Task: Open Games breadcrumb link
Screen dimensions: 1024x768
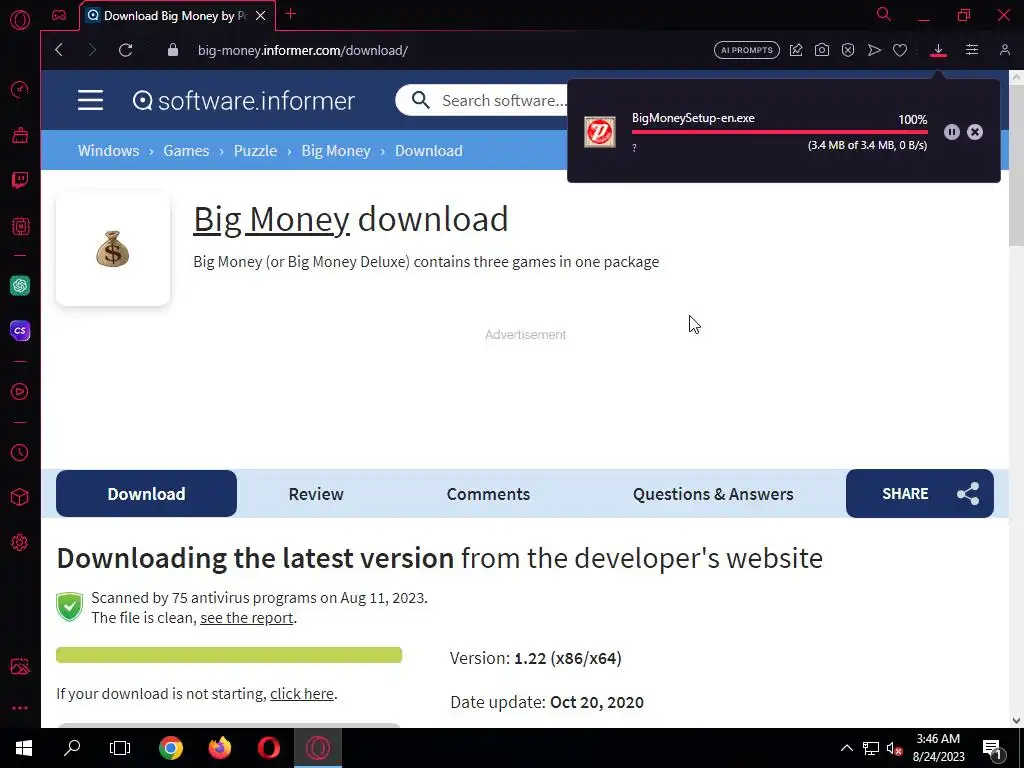Action: point(186,150)
